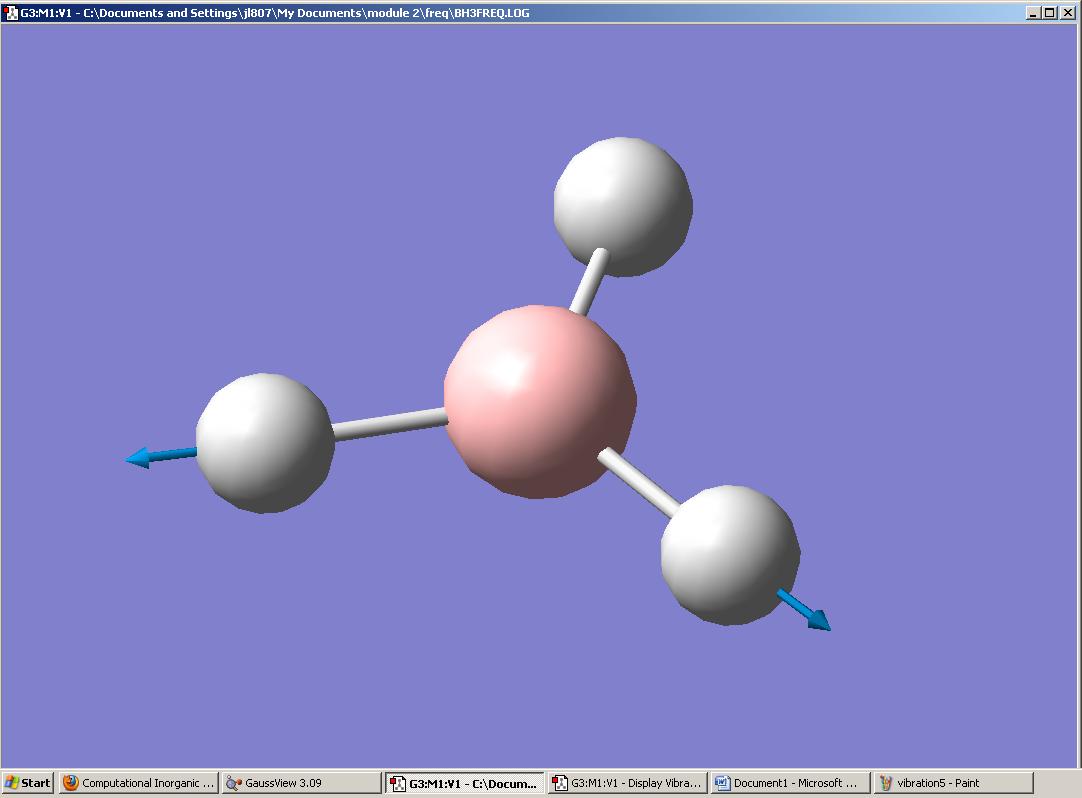Image resolution: width=1082 pixels, height=798 pixels.
Task: Click the BH3FREQ.LOG title bar text
Action: point(275,12)
